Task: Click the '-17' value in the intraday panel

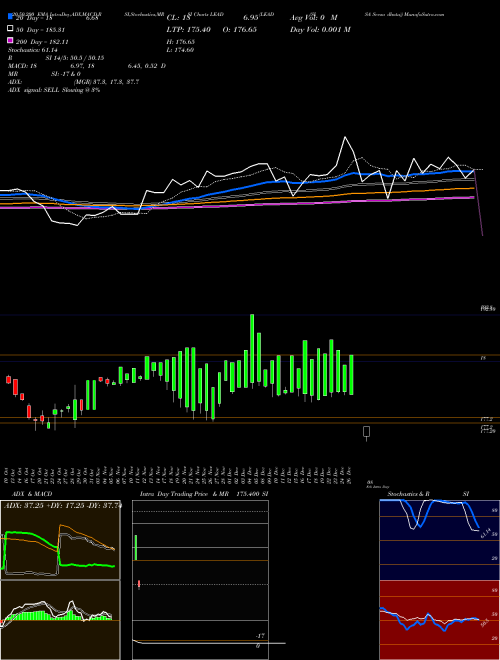Action: 260,636
